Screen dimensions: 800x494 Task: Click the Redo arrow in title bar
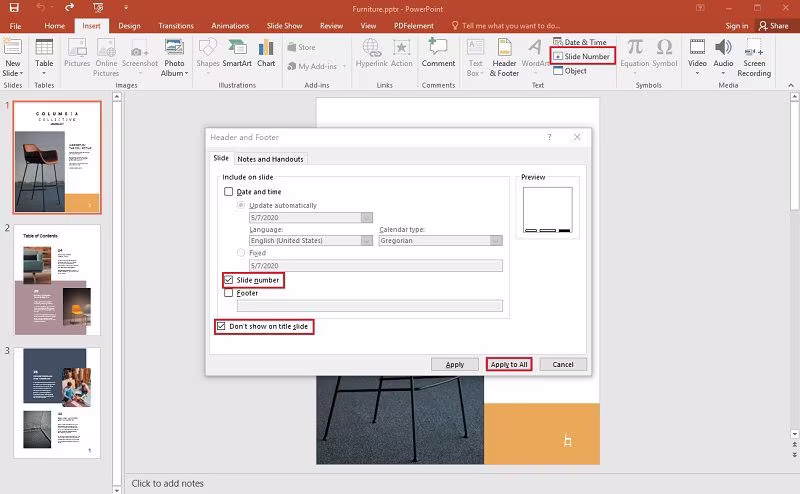[x=69, y=7]
